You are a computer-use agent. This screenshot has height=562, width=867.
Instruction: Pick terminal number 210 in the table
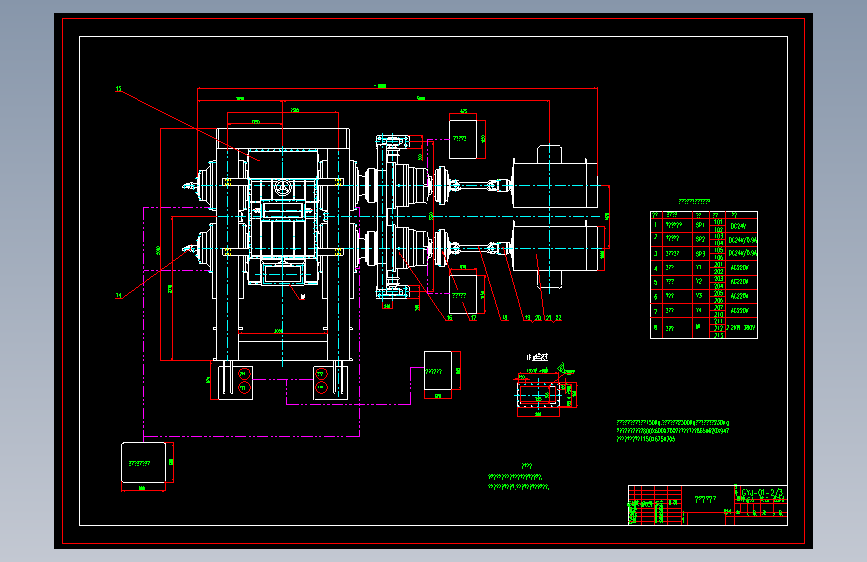718,315
